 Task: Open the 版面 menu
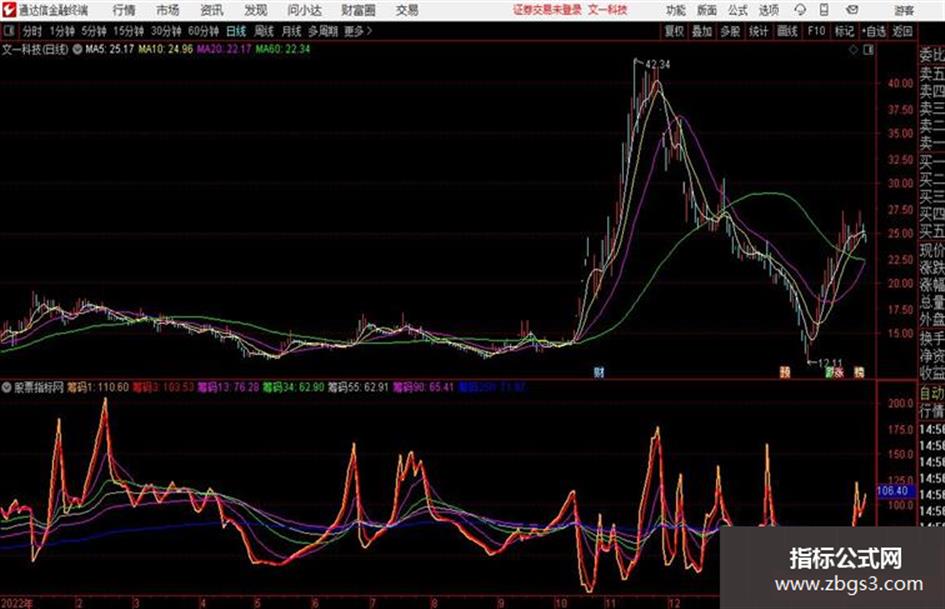click(706, 10)
